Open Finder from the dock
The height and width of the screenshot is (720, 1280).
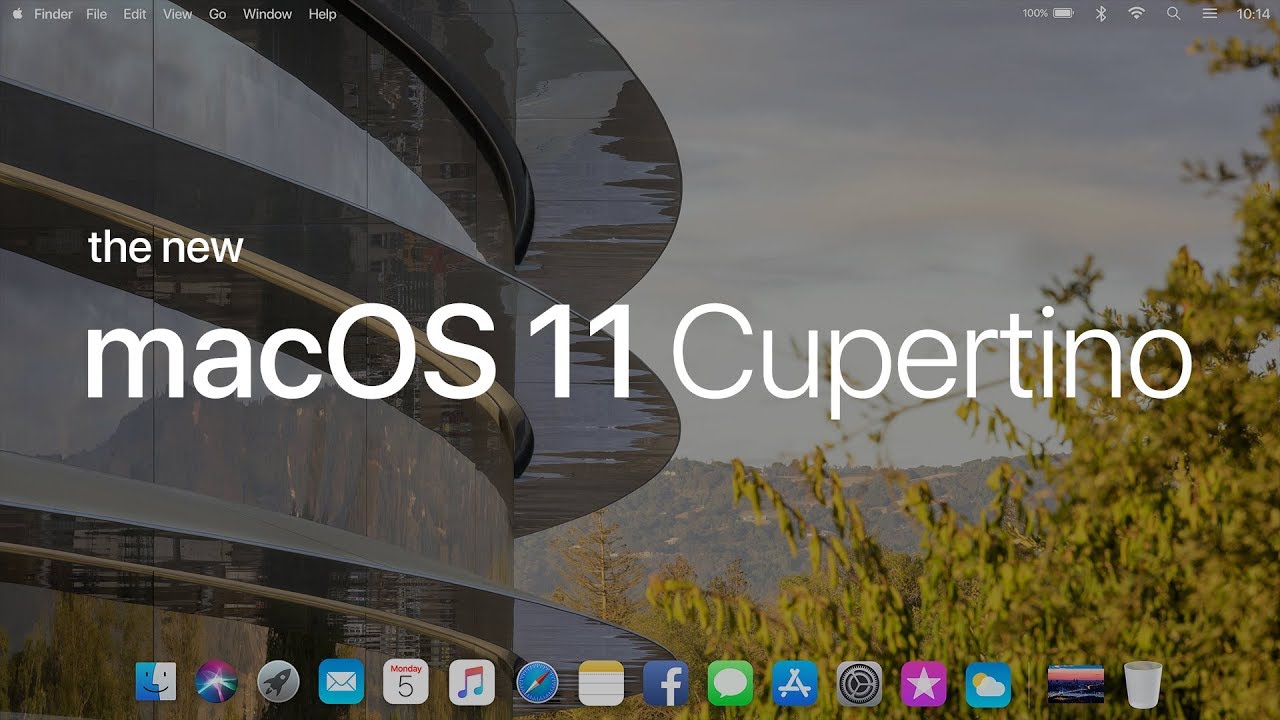[x=156, y=683]
